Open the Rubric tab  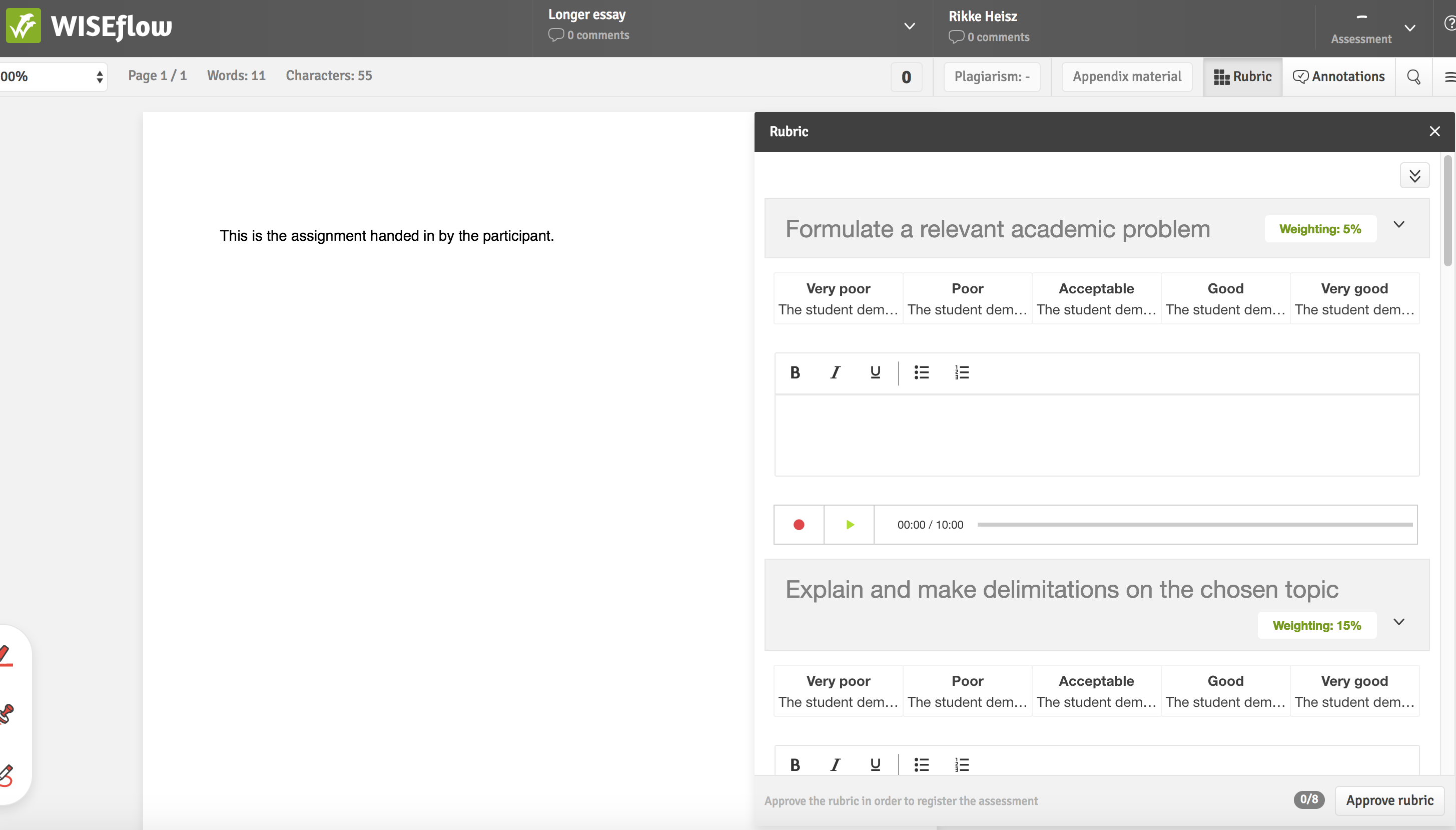(1242, 77)
